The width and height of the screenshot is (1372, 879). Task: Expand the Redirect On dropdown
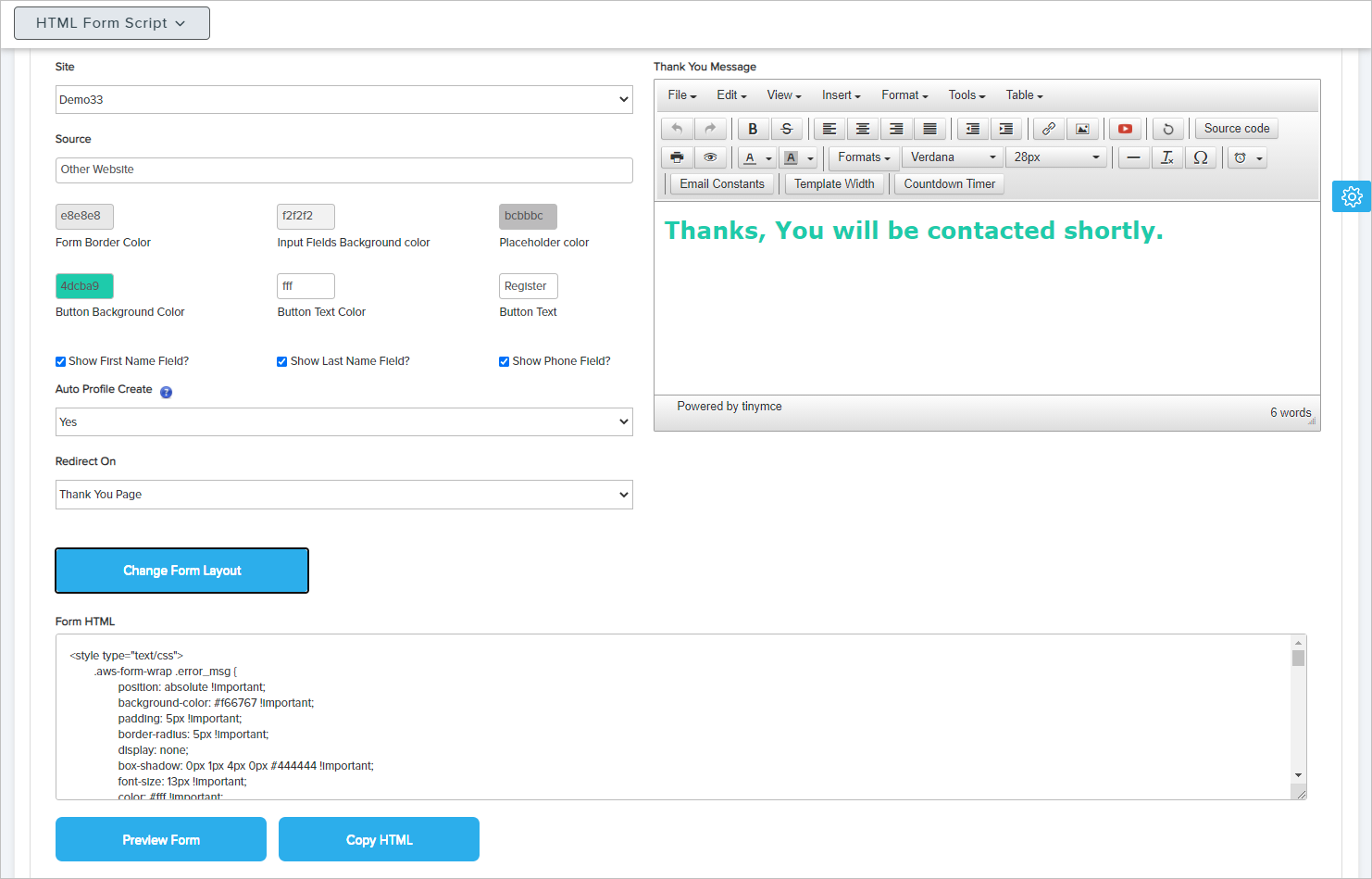coord(343,495)
